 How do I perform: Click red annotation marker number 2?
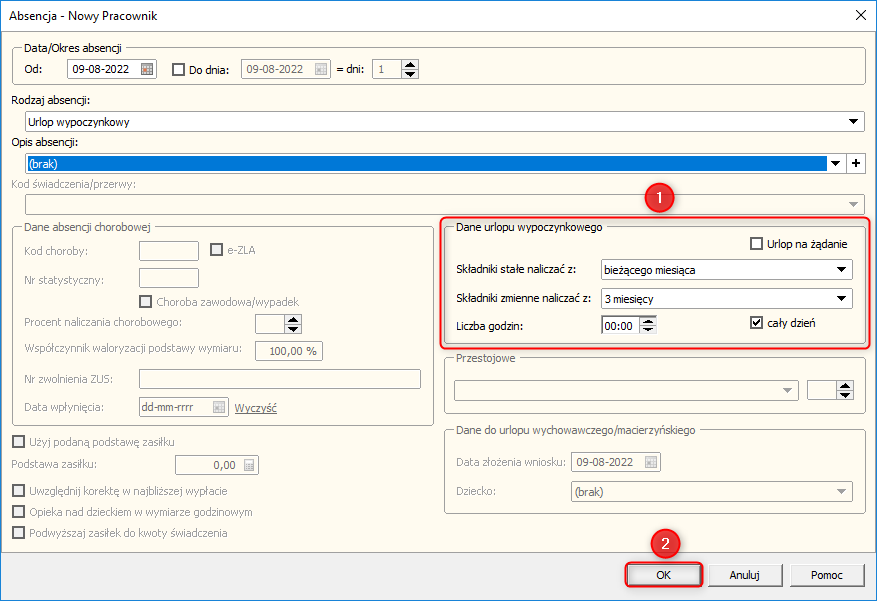666,544
